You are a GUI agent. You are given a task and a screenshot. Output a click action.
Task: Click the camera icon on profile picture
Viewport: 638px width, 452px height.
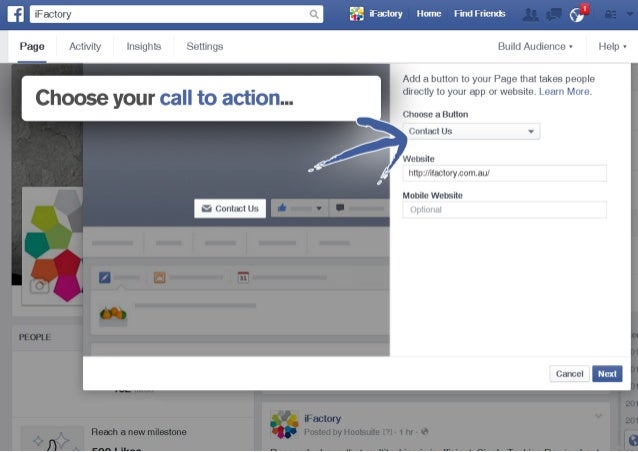coord(39,286)
